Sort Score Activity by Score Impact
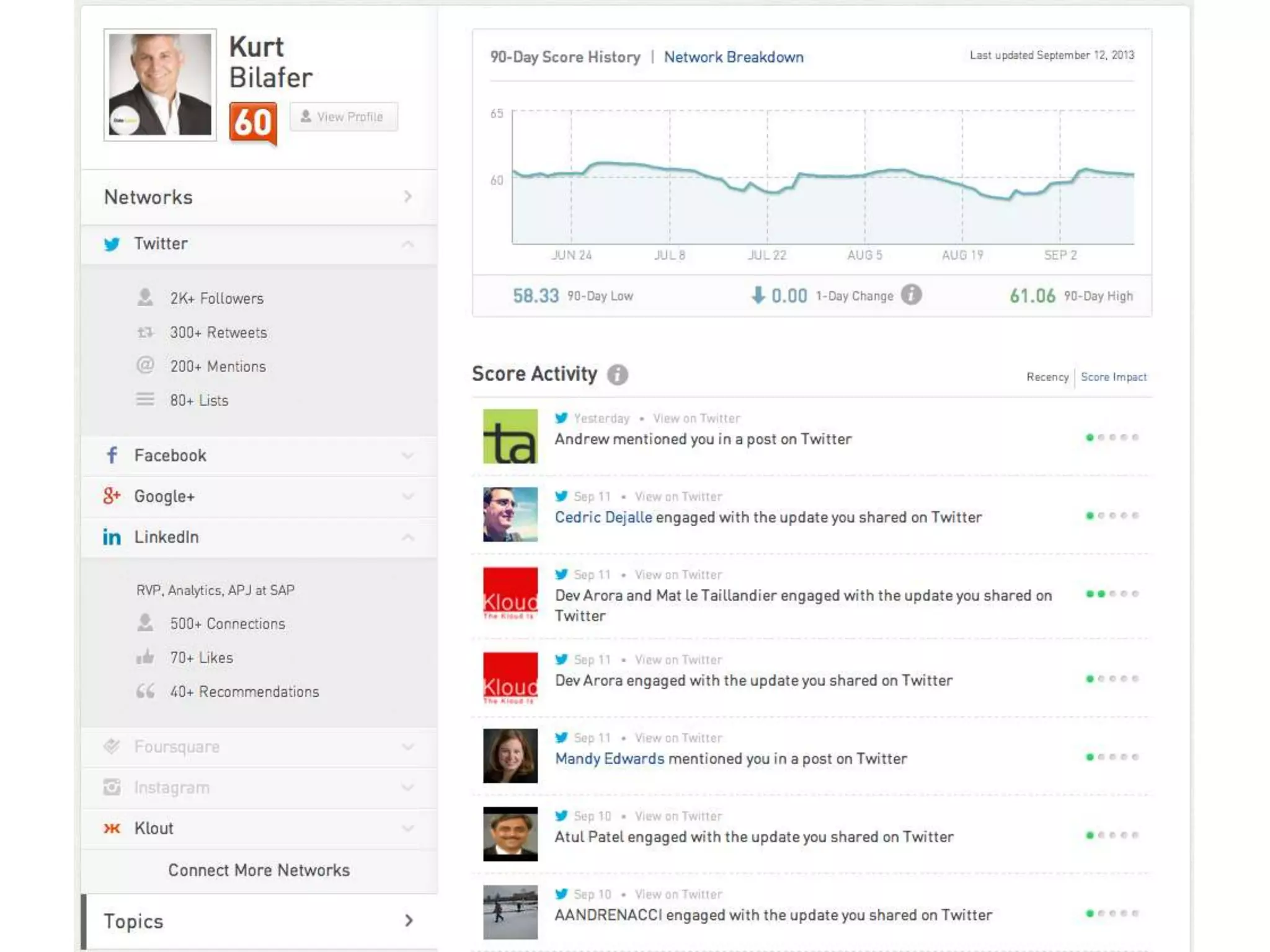 coord(1114,377)
